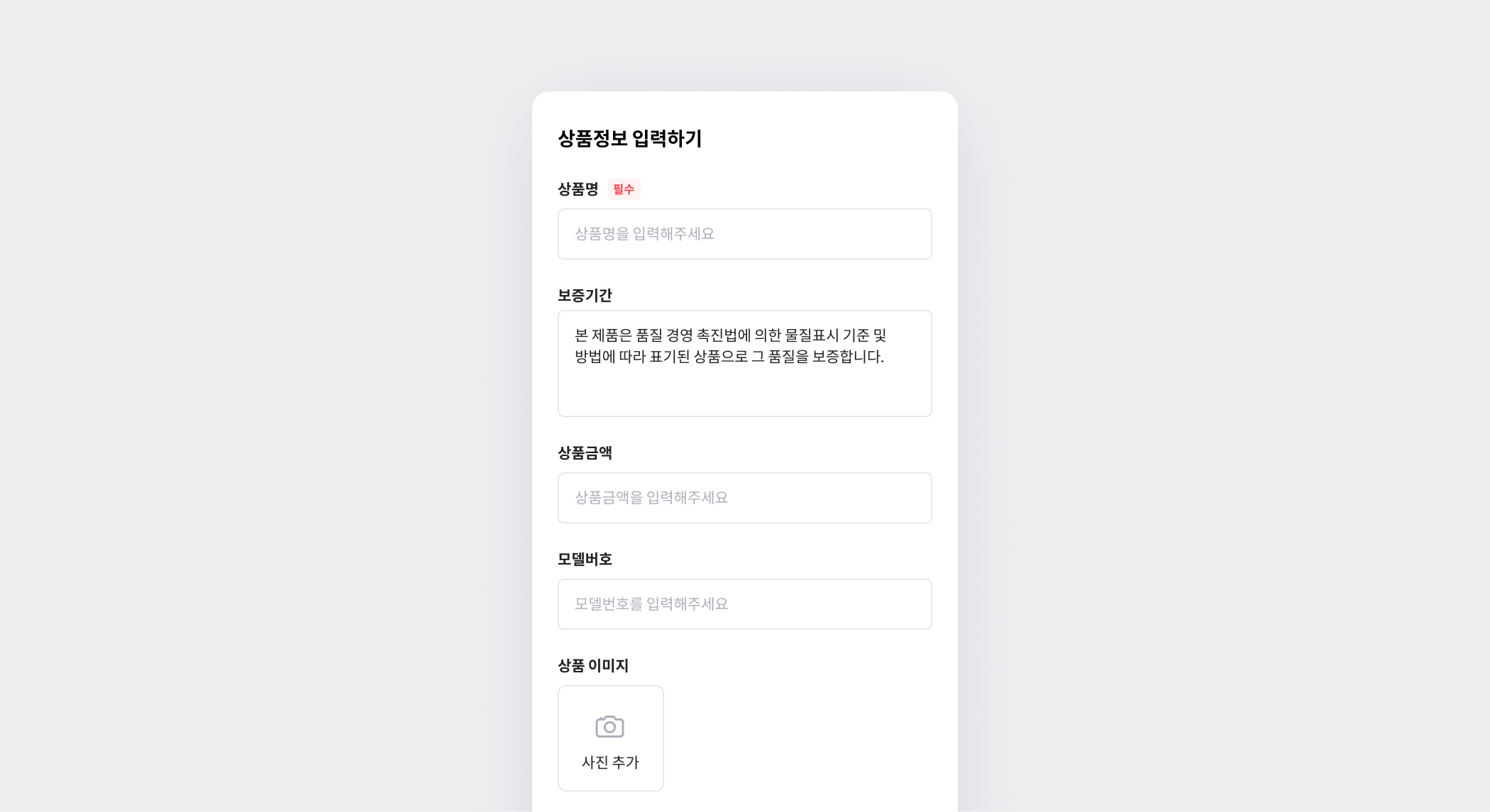The image size is (1490, 812).
Task: Place cursor on warranty text line starting 본 제품은
Action: click(x=731, y=335)
